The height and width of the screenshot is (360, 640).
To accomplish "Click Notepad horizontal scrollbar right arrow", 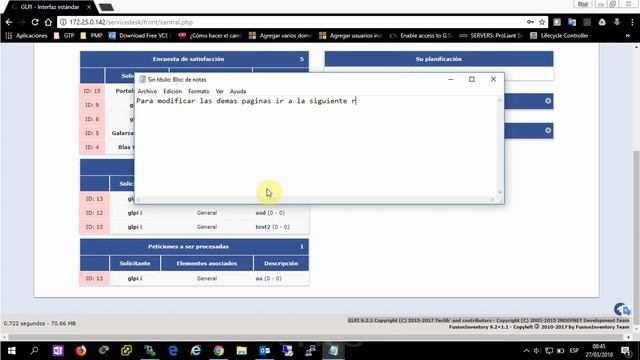I will (493, 200).
